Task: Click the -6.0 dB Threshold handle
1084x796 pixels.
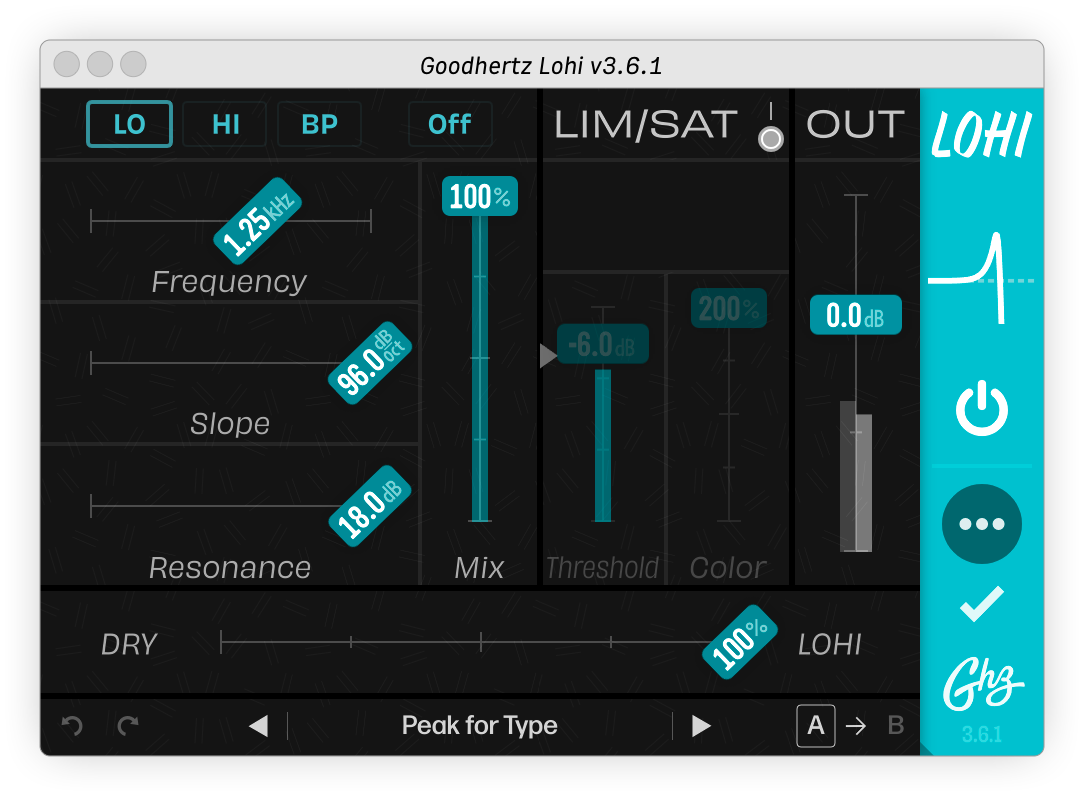Action: click(603, 344)
